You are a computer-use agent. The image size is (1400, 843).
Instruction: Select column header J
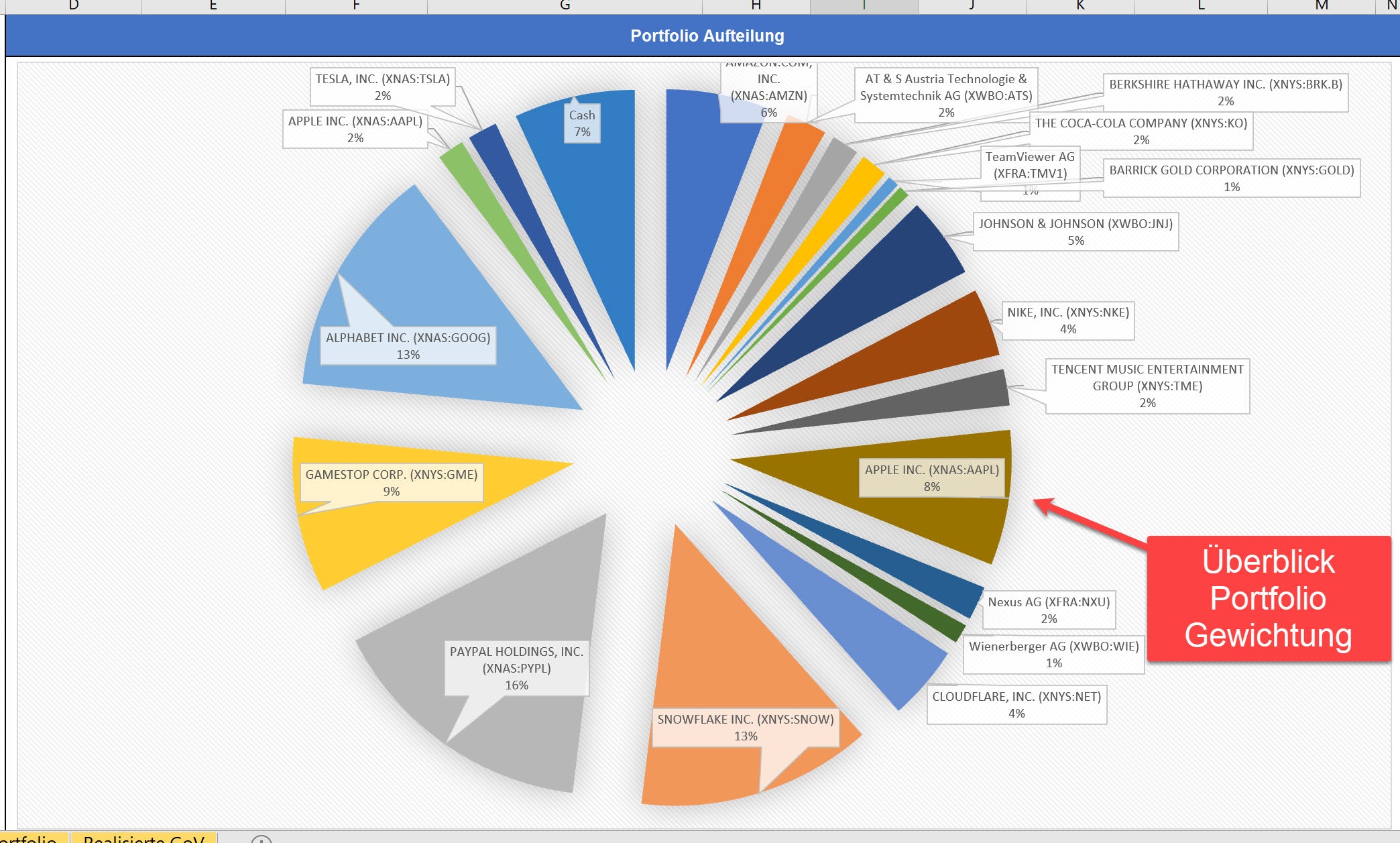click(972, 6)
